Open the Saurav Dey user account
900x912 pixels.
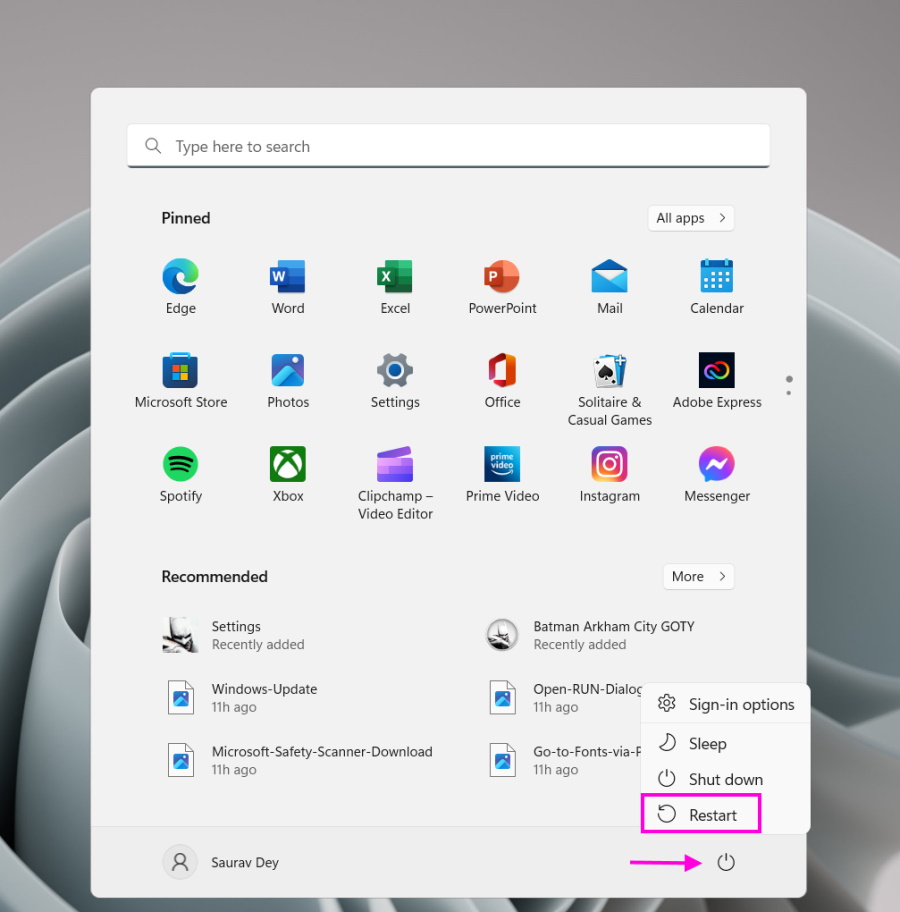click(x=222, y=862)
